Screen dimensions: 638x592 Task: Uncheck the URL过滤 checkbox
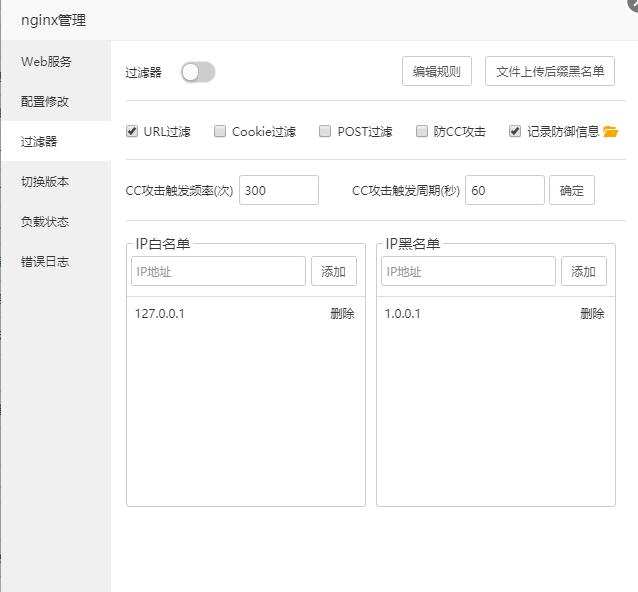tap(132, 131)
